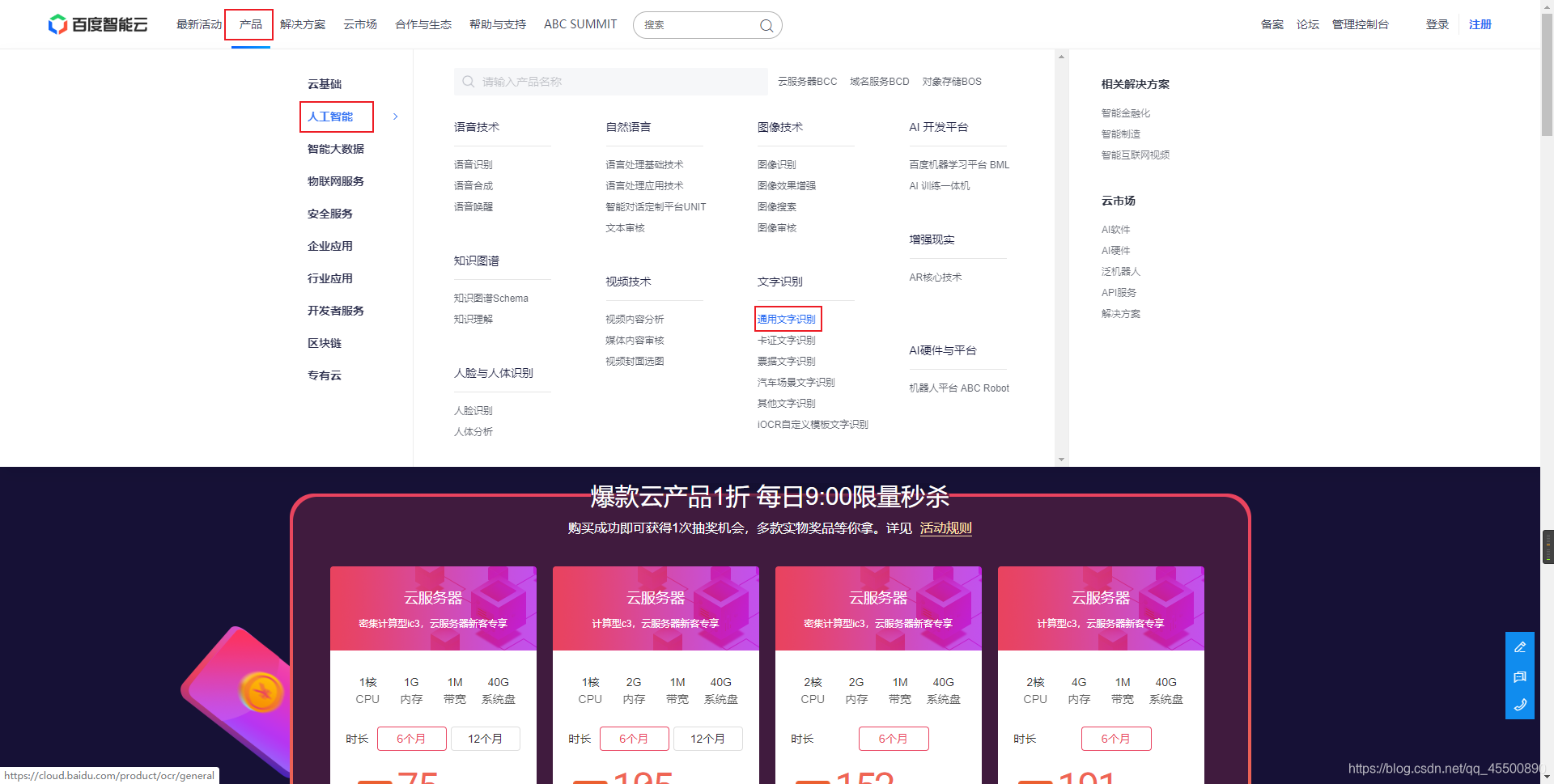Select 6个月 on 2核 4G card
Screen dimensions: 1554x784
pyautogui.click(x=1116, y=739)
